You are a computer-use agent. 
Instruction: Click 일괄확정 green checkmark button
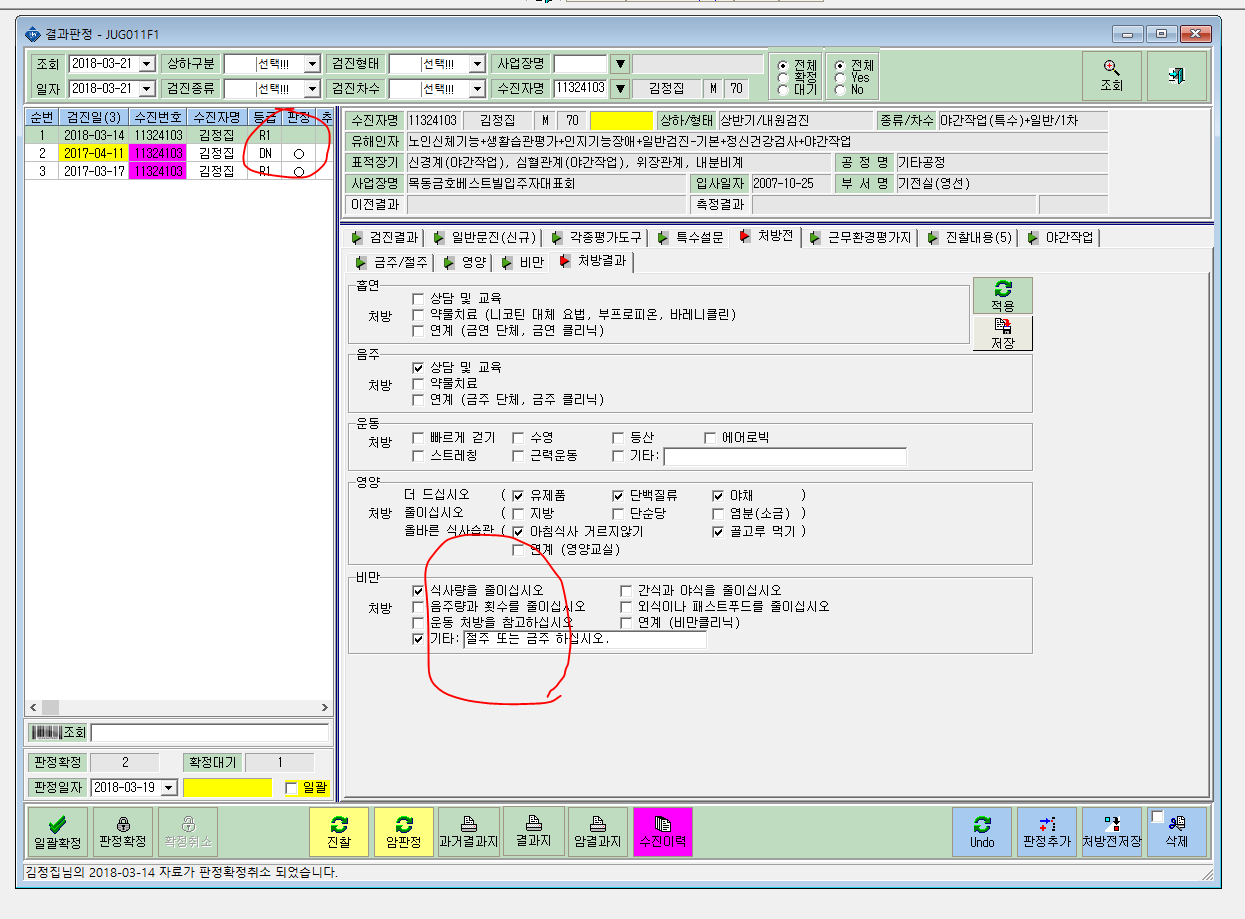coord(57,833)
